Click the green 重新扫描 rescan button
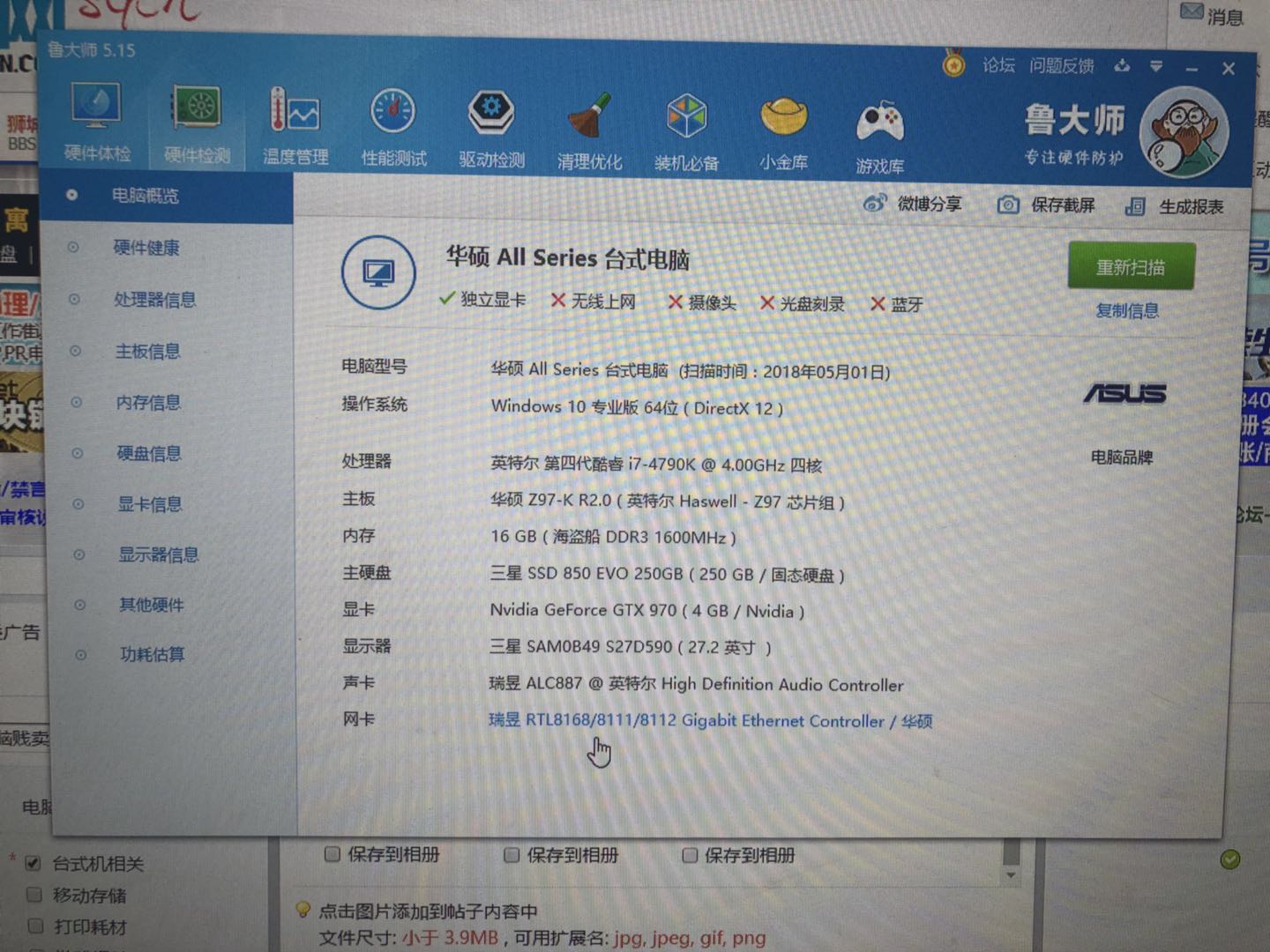This screenshot has height=952, width=1270. (x=1131, y=266)
